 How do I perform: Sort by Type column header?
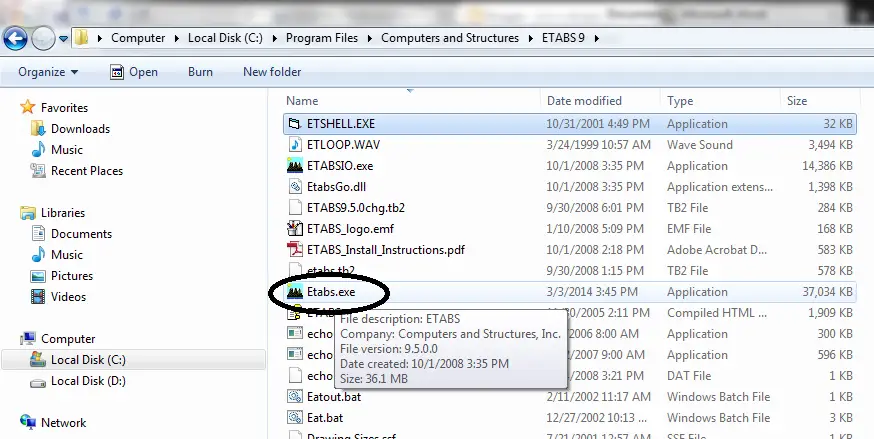click(680, 101)
